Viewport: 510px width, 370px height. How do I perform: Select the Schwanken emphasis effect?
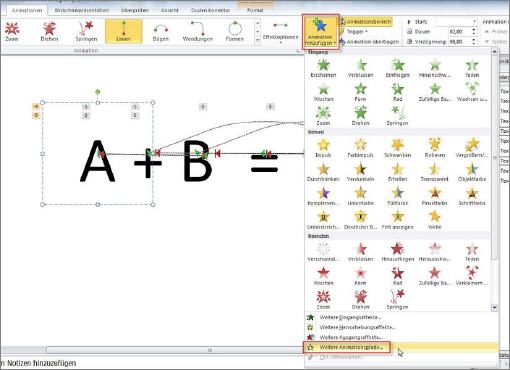398,148
